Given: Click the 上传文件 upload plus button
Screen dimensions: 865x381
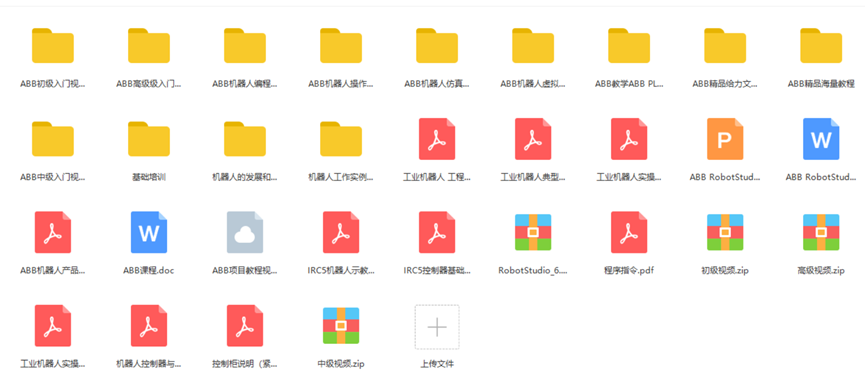Looking at the screenshot, I should coord(437,327).
